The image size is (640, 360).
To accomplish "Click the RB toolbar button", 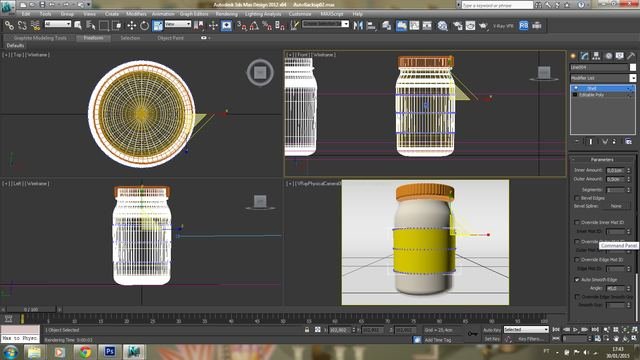I will tap(524, 26).
